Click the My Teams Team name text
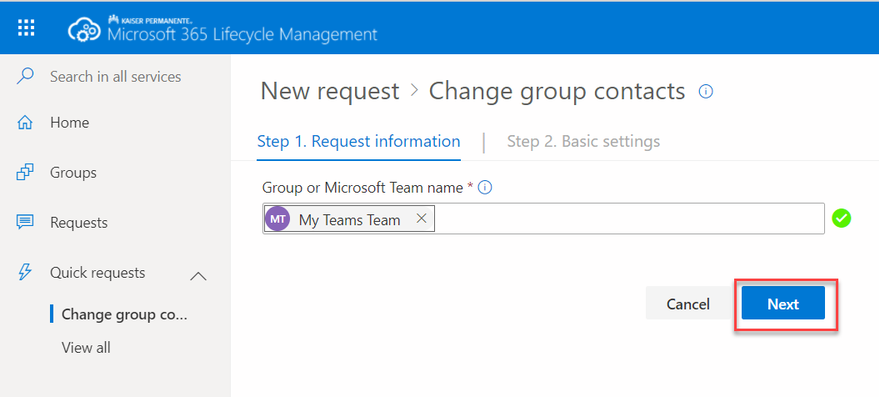 (x=349, y=220)
